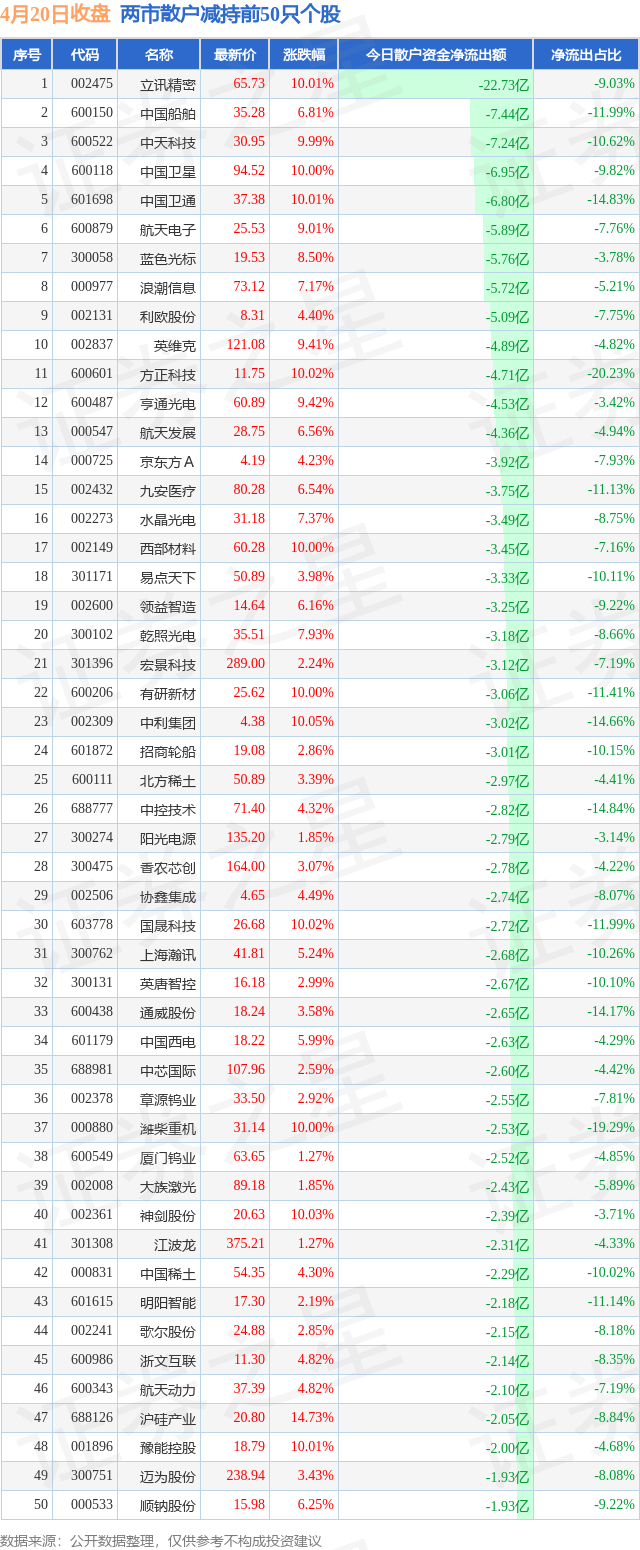Click the outflow amount -22.73亿
The height and width of the screenshot is (1550, 640).
click(504, 85)
